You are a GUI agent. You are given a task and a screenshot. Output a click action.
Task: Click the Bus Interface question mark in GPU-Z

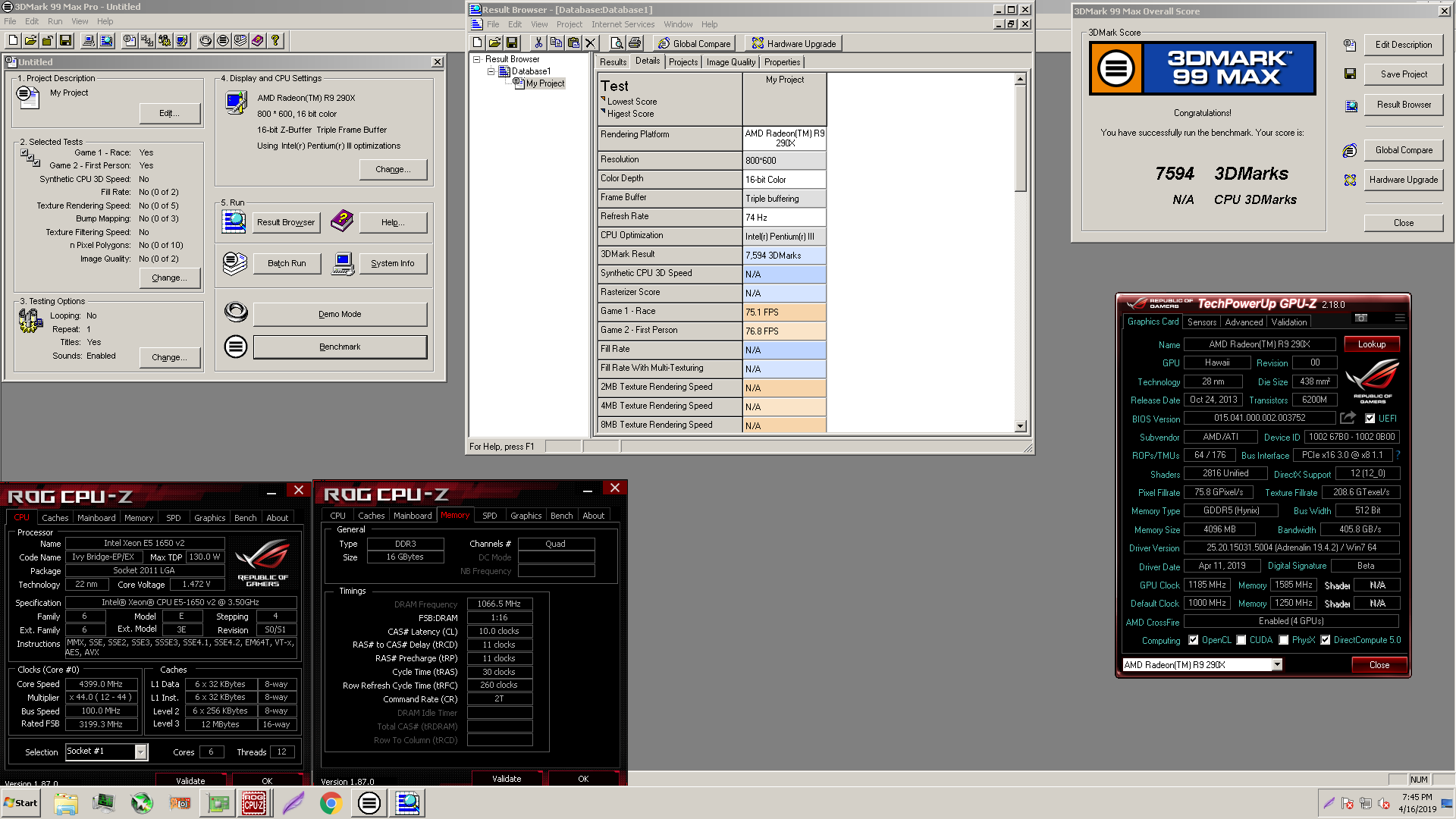point(1398,455)
